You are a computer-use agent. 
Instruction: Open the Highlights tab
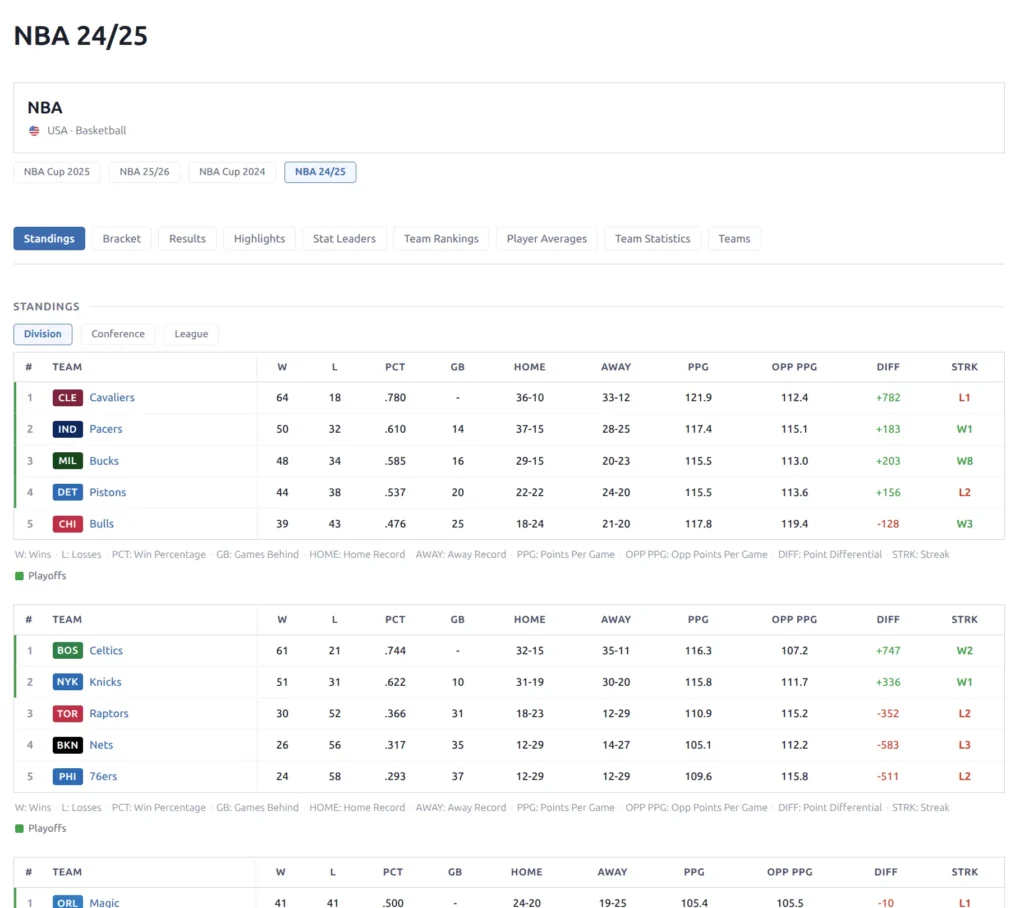click(x=259, y=238)
